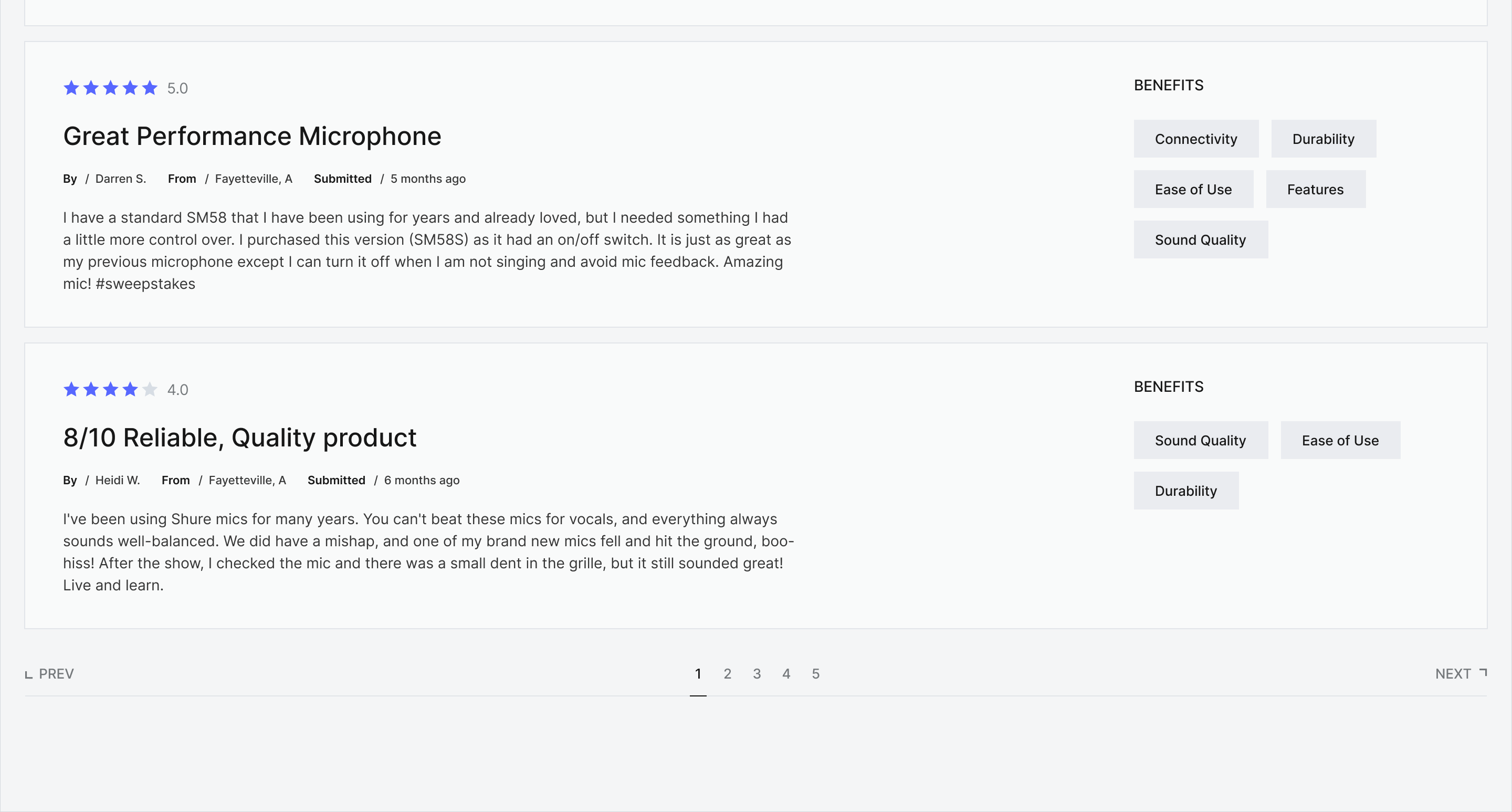The width and height of the screenshot is (1512, 812).
Task: Select Durability tag in Heidi's review
Action: coord(1185,491)
